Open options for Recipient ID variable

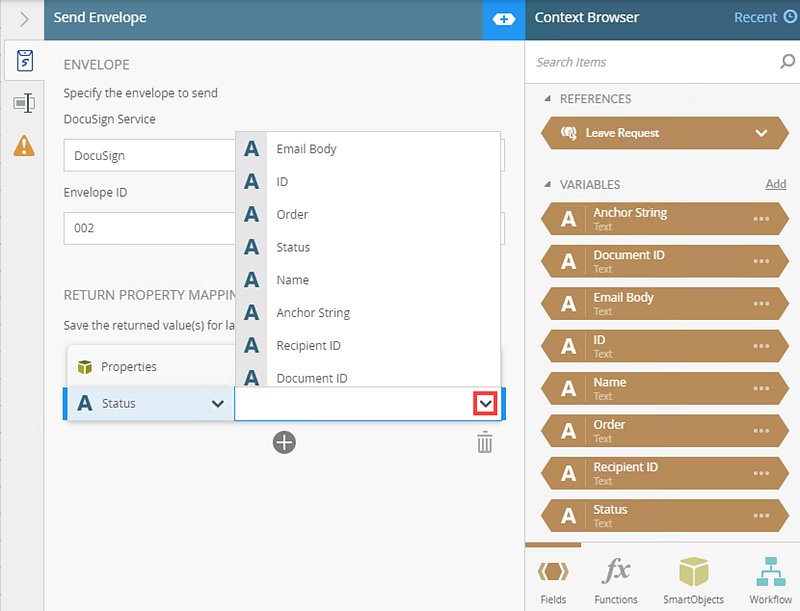pyautogui.click(x=761, y=473)
